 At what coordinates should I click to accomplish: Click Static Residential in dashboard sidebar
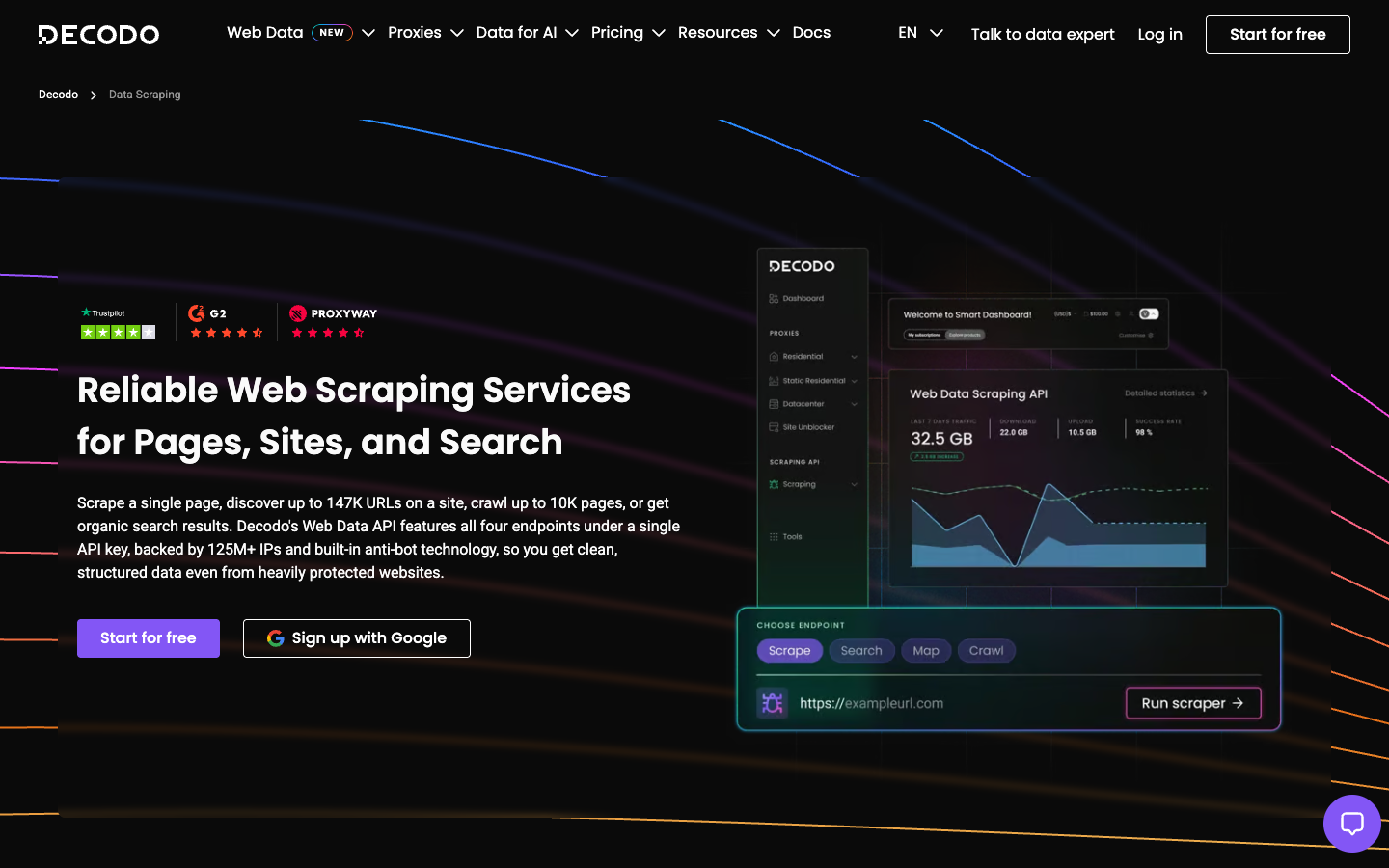tap(812, 381)
